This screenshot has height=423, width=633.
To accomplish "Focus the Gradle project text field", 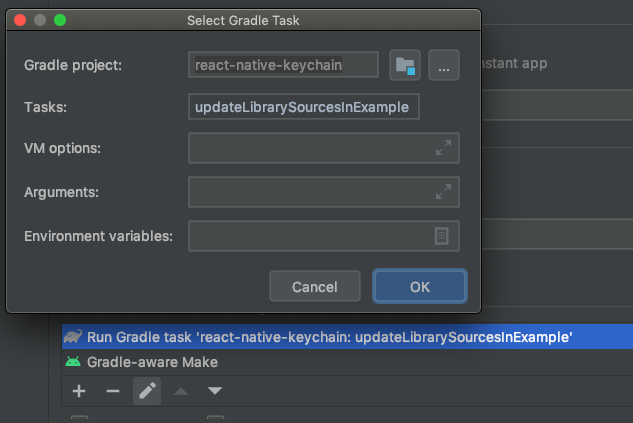I will (283, 65).
